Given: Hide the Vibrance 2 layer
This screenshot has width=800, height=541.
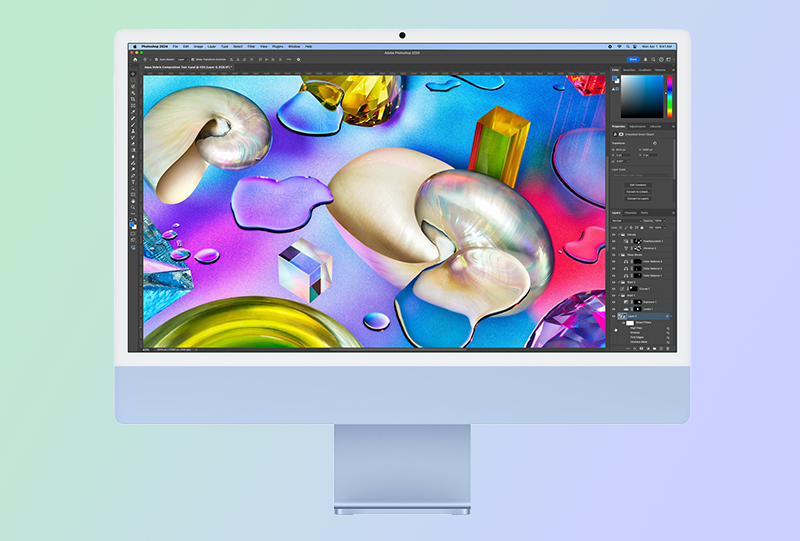Looking at the screenshot, I should coord(614,248).
